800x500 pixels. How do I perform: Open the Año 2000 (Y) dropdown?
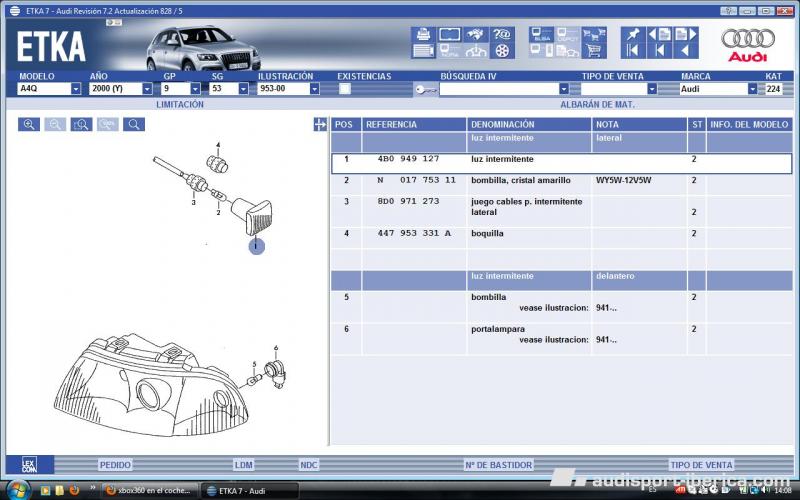pyautogui.click(x=147, y=89)
